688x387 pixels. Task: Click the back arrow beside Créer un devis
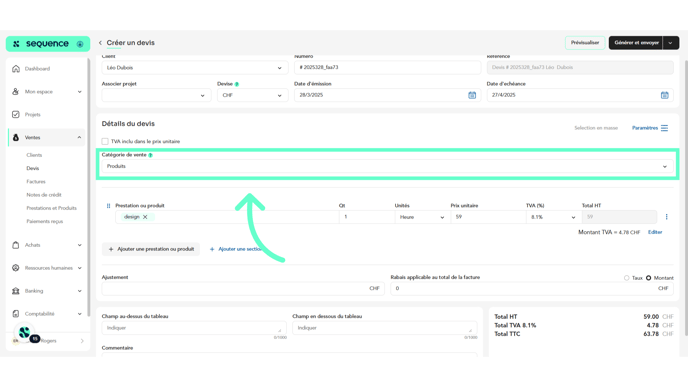coord(100,43)
